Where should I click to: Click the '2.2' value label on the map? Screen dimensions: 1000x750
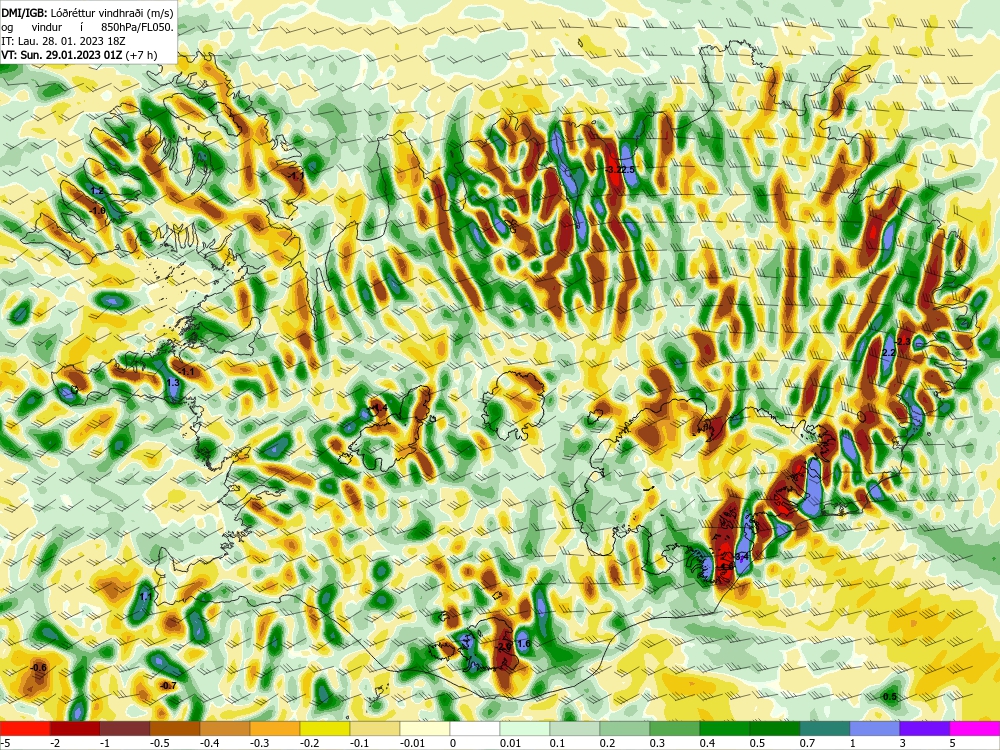click(888, 353)
